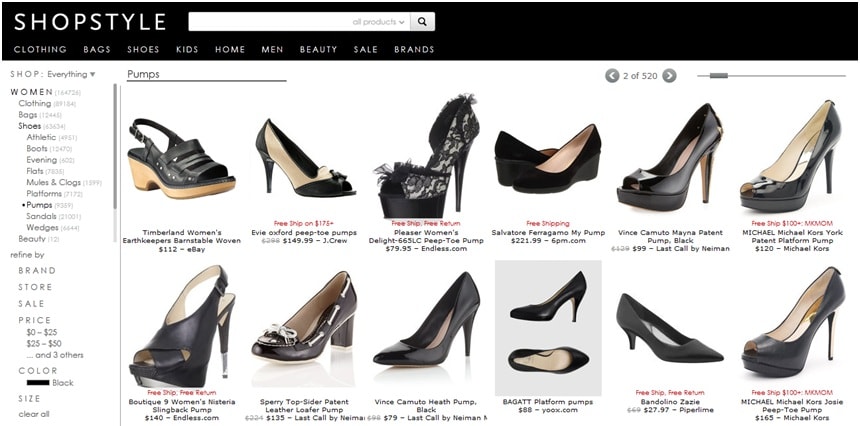Open the Vince Camuto Mayna Patent Pump image
860x426 pixels.
tap(670, 157)
